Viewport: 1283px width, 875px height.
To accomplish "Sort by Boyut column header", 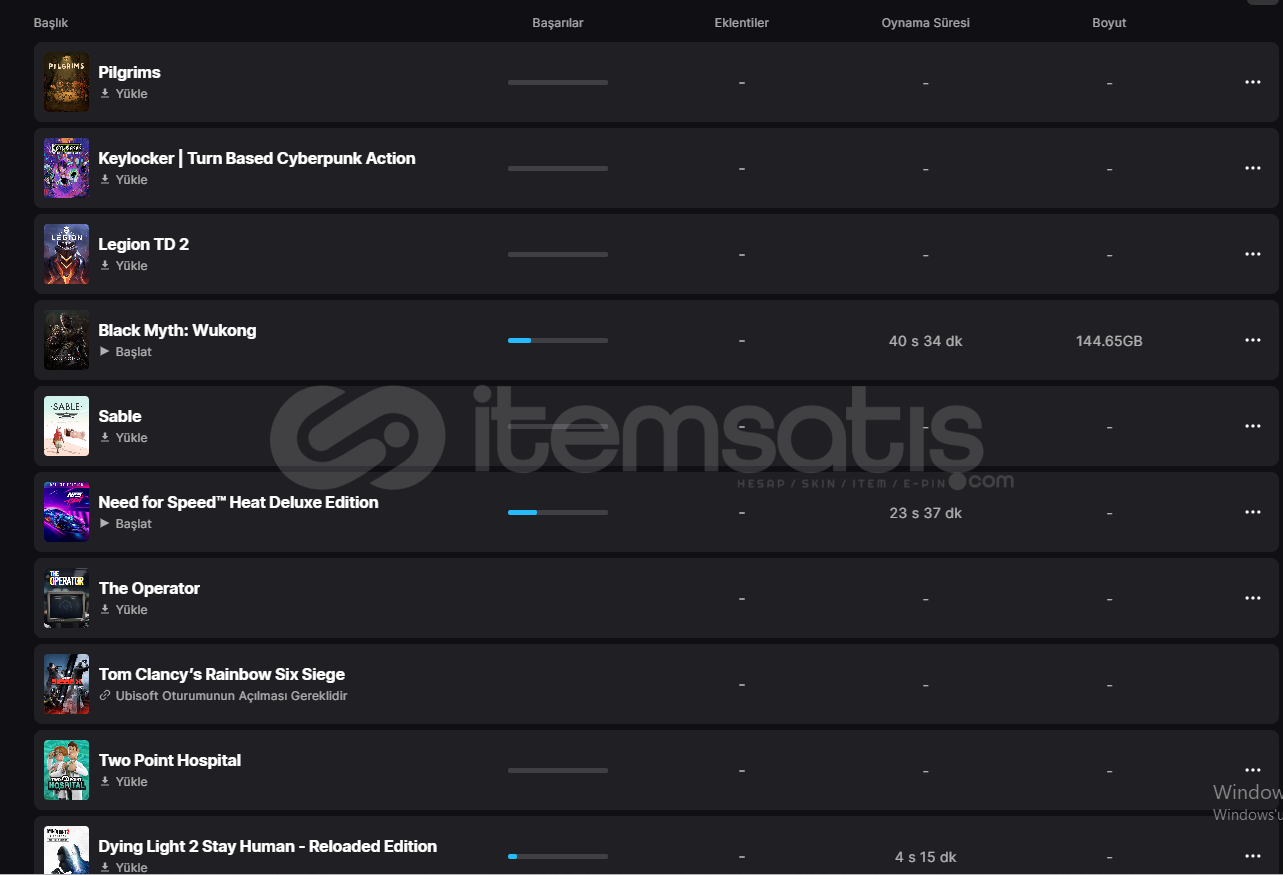I will pos(1109,23).
